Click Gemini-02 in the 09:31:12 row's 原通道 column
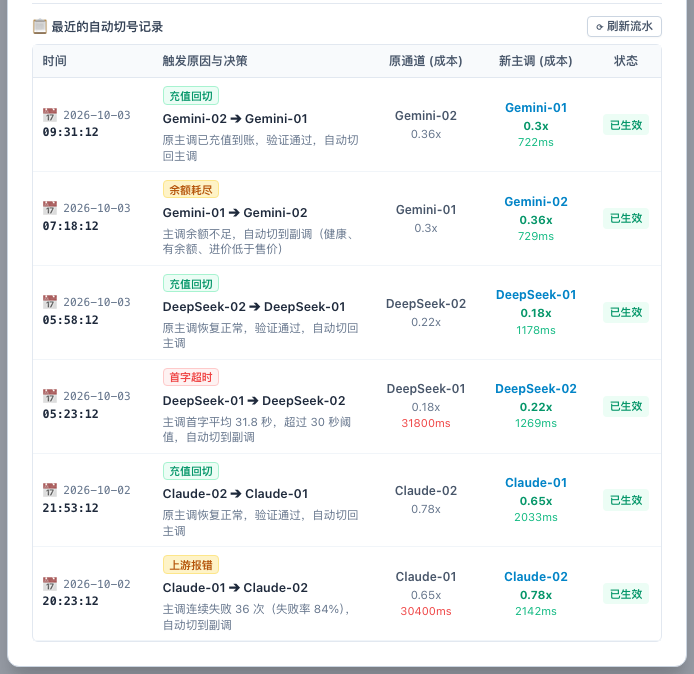The width and height of the screenshot is (694, 674). point(426,116)
